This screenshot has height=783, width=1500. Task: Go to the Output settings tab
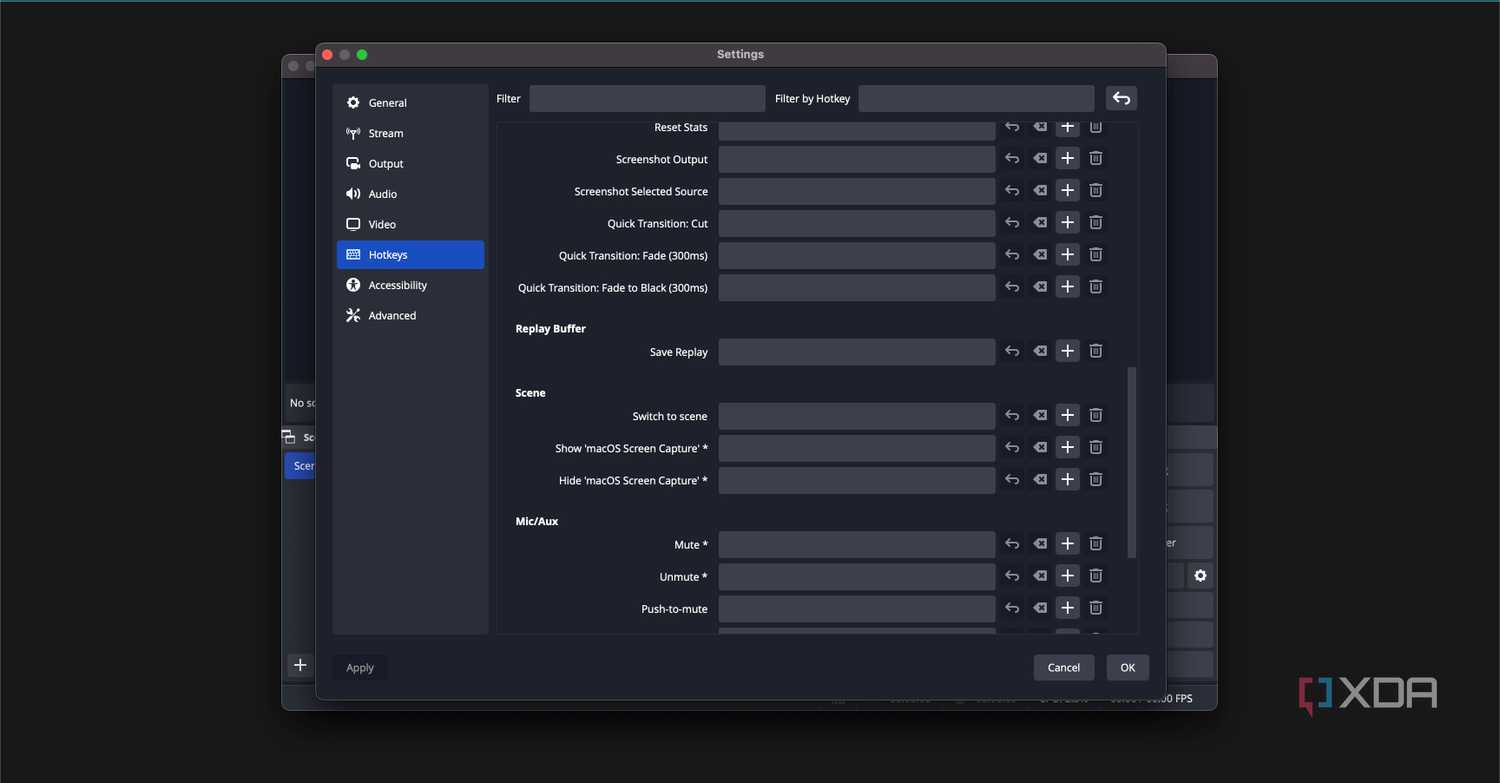point(410,164)
